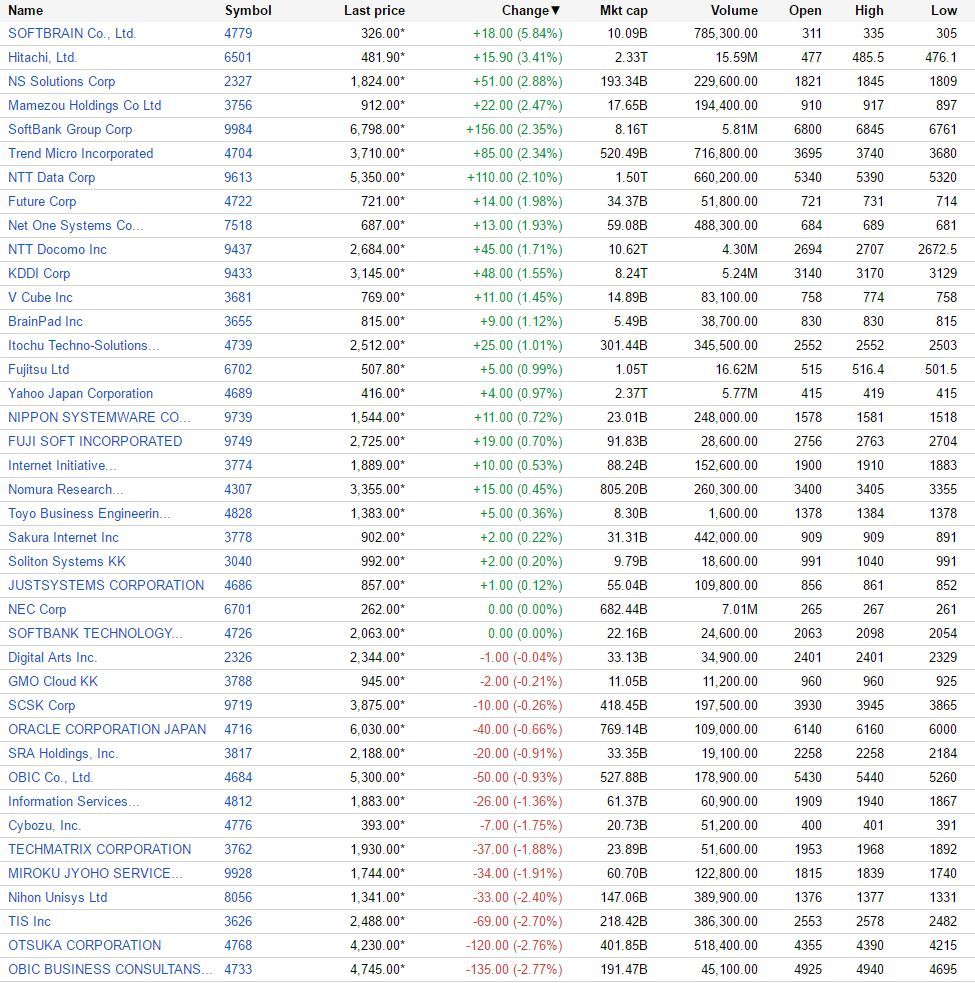975x983 pixels.
Task: Click ticker symbol 8056
Action: pos(238,898)
